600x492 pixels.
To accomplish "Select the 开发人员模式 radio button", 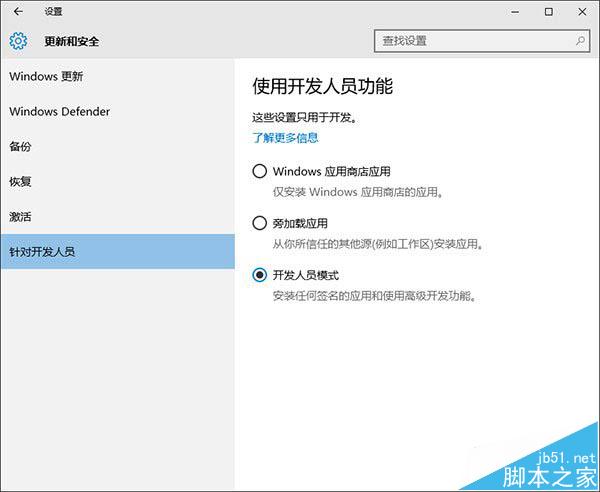I will tap(259, 275).
